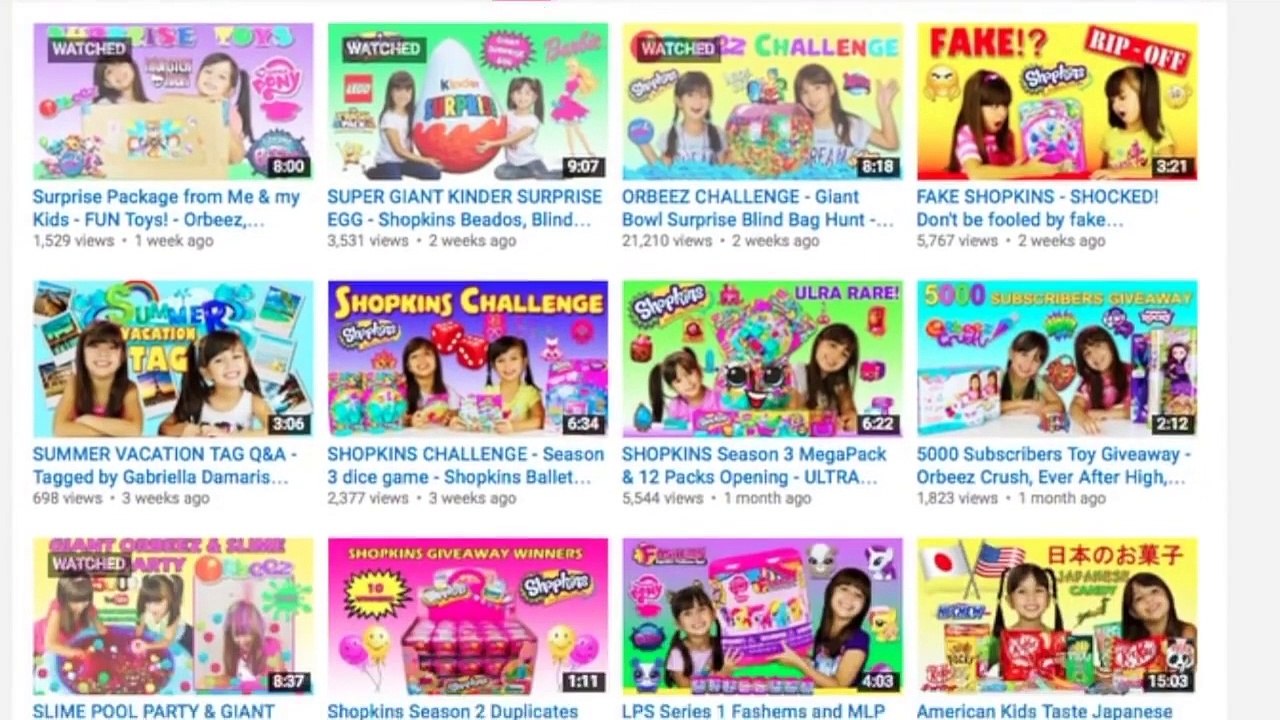Click the SHOPKINS Season 3 MegaPack title link
Image resolution: width=1280 pixels, height=720 pixels.
pos(754,466)
